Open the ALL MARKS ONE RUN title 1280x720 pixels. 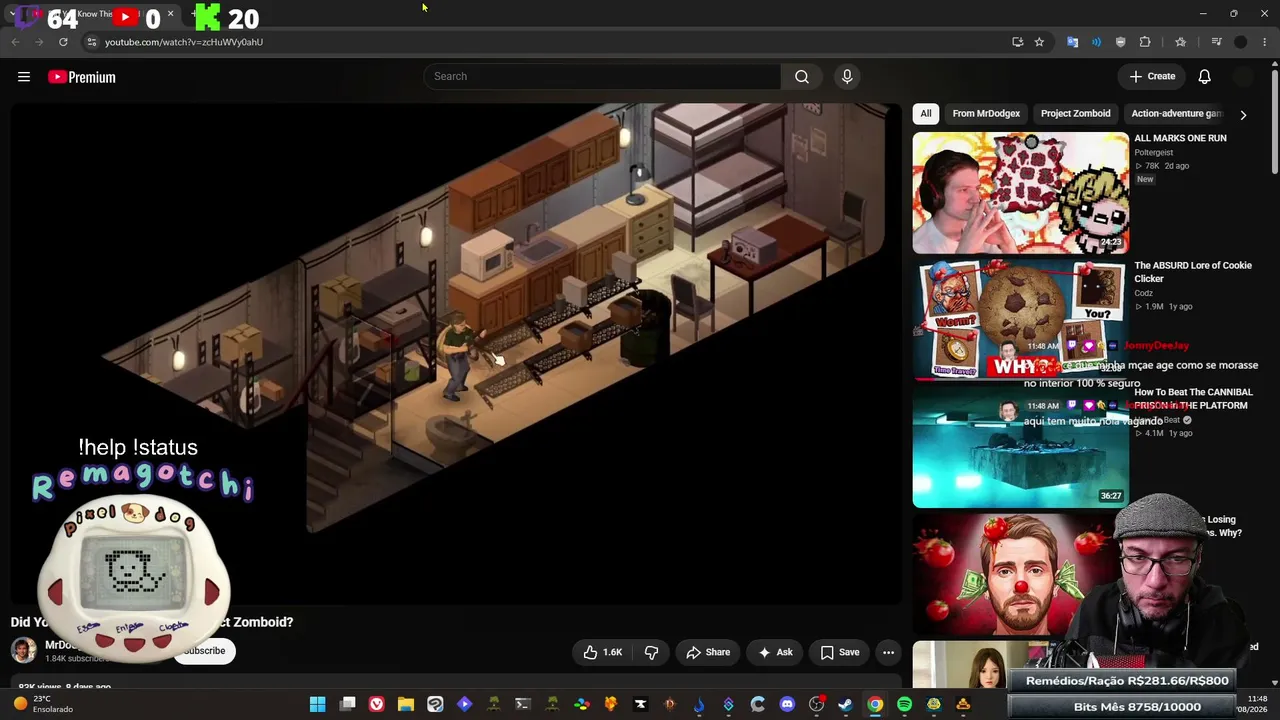1180,138
